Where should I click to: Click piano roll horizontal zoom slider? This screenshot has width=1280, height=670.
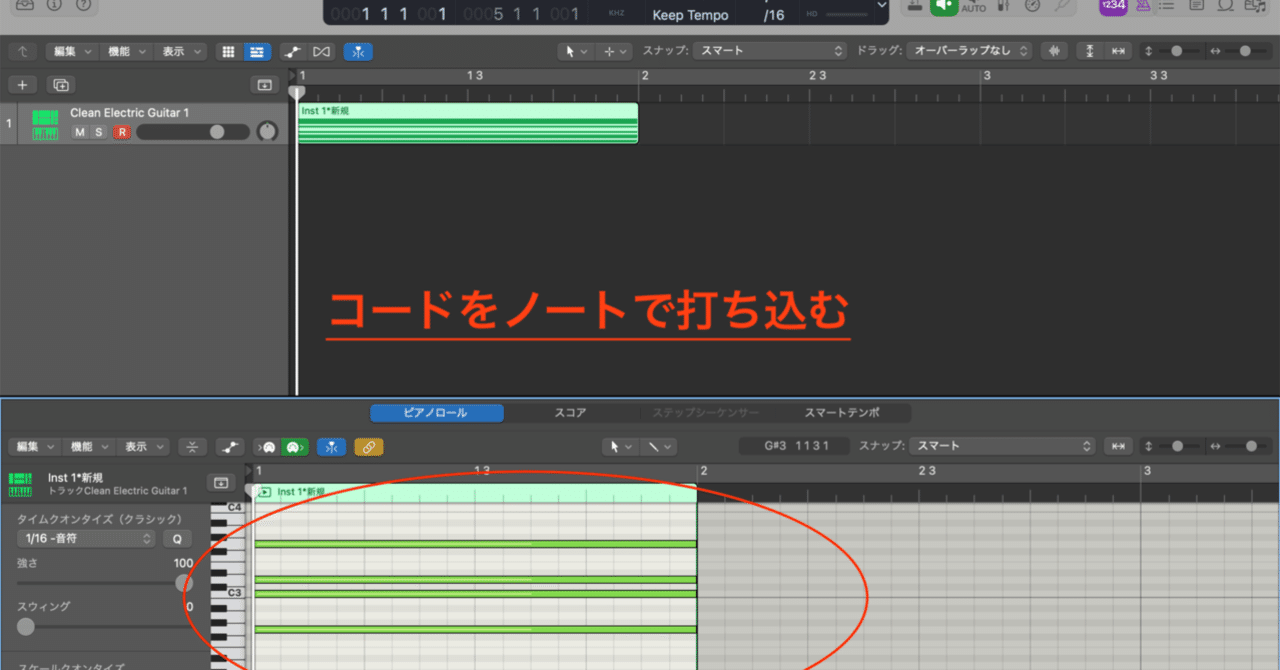pos(1244,447)
